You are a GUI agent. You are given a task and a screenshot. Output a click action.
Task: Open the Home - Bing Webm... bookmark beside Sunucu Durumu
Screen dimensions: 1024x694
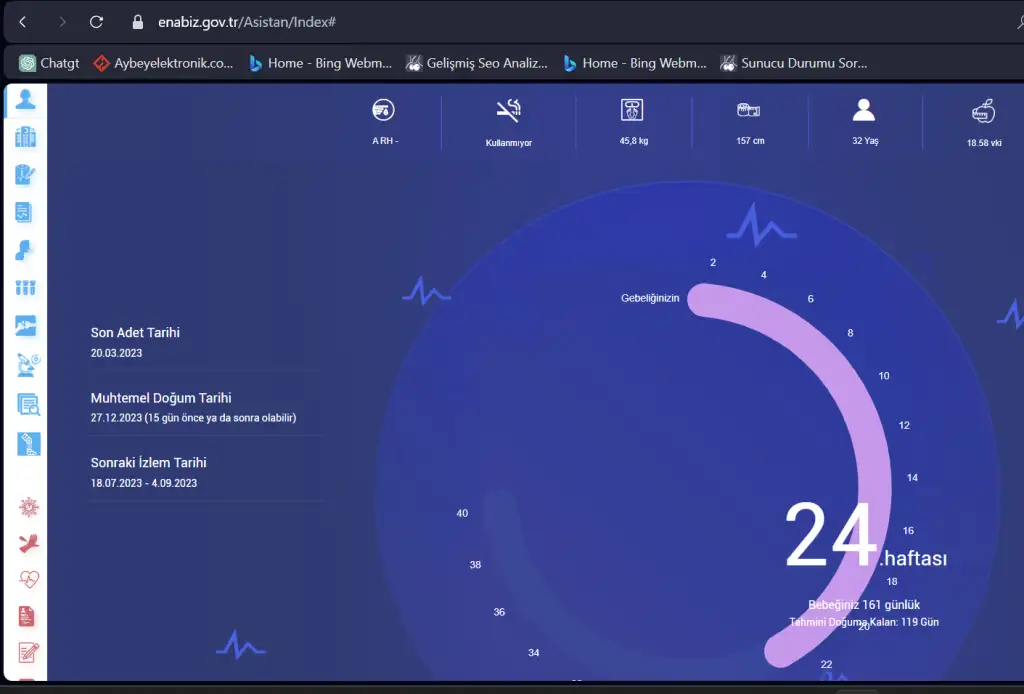635,63
